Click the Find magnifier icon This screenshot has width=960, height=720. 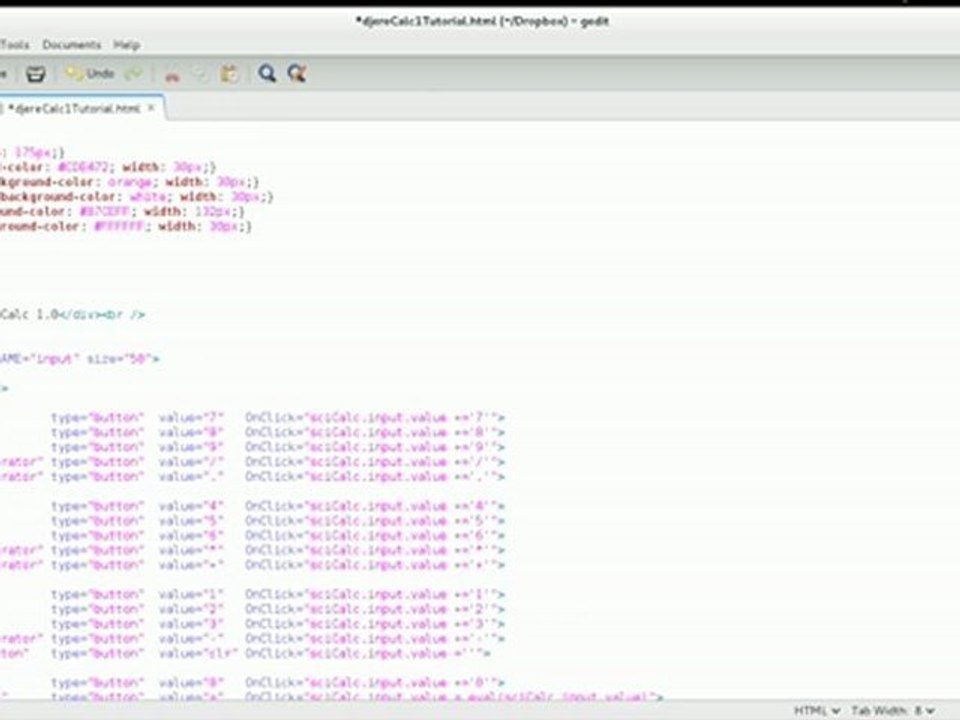[267, 74]
